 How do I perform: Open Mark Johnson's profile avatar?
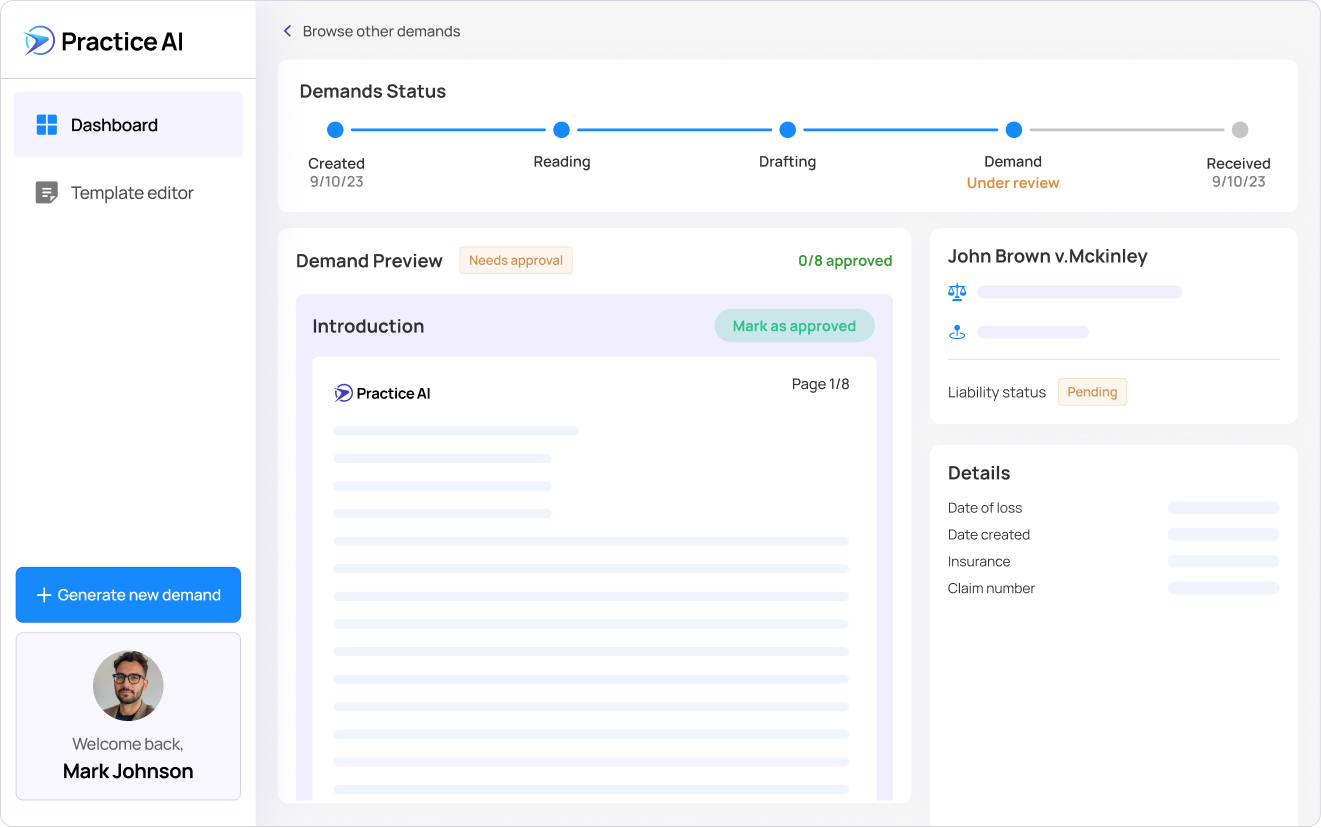point(128,686)
